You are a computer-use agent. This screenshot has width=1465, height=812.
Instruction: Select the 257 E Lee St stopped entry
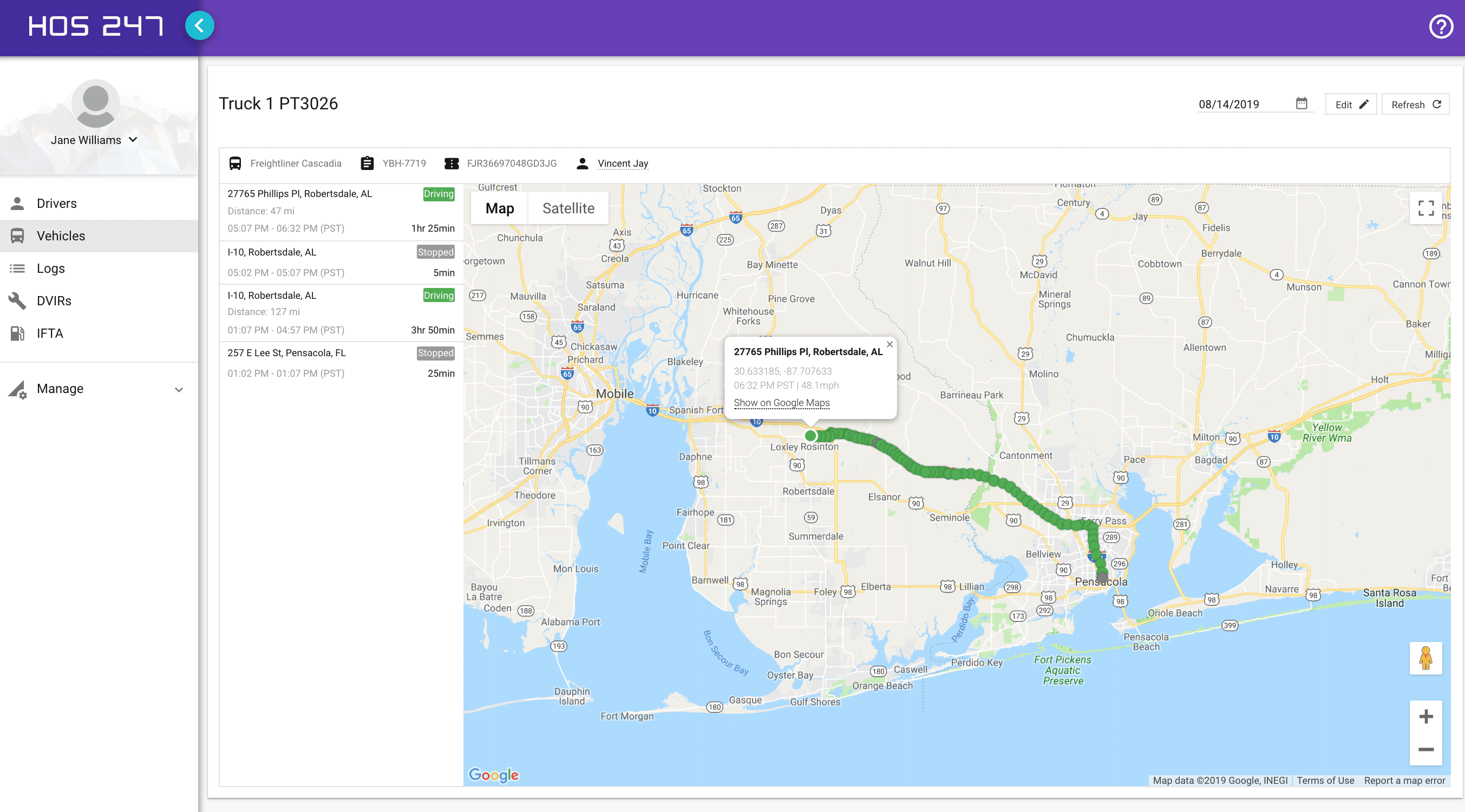341,363
